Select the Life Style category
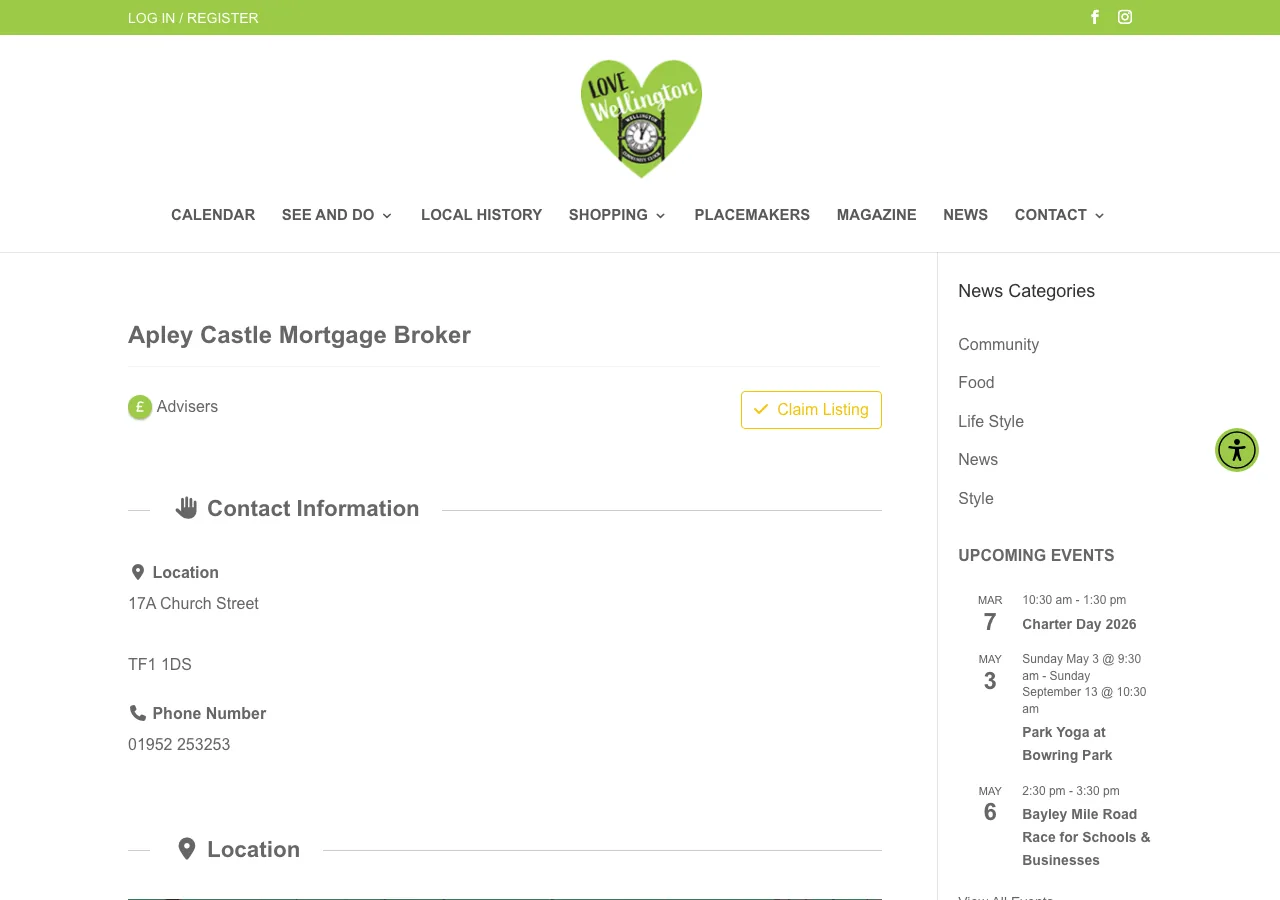 [x=990, y=421]
